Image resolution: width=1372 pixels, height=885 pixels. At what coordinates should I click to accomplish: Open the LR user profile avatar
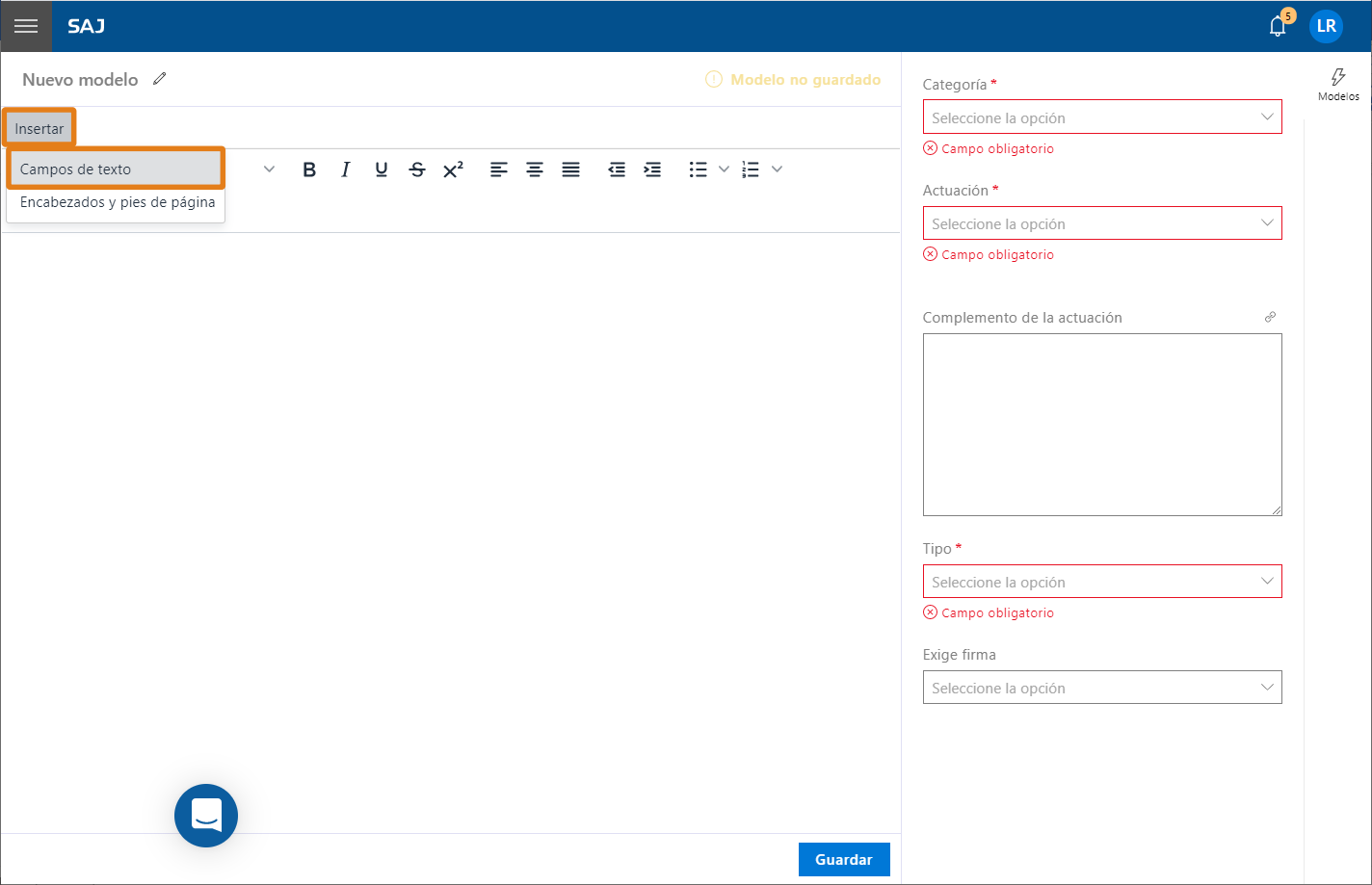click(1326, 26)
